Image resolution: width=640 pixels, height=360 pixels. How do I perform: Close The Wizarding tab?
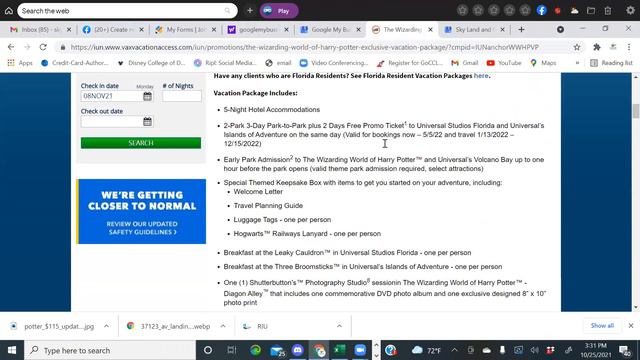pos(430,29)
